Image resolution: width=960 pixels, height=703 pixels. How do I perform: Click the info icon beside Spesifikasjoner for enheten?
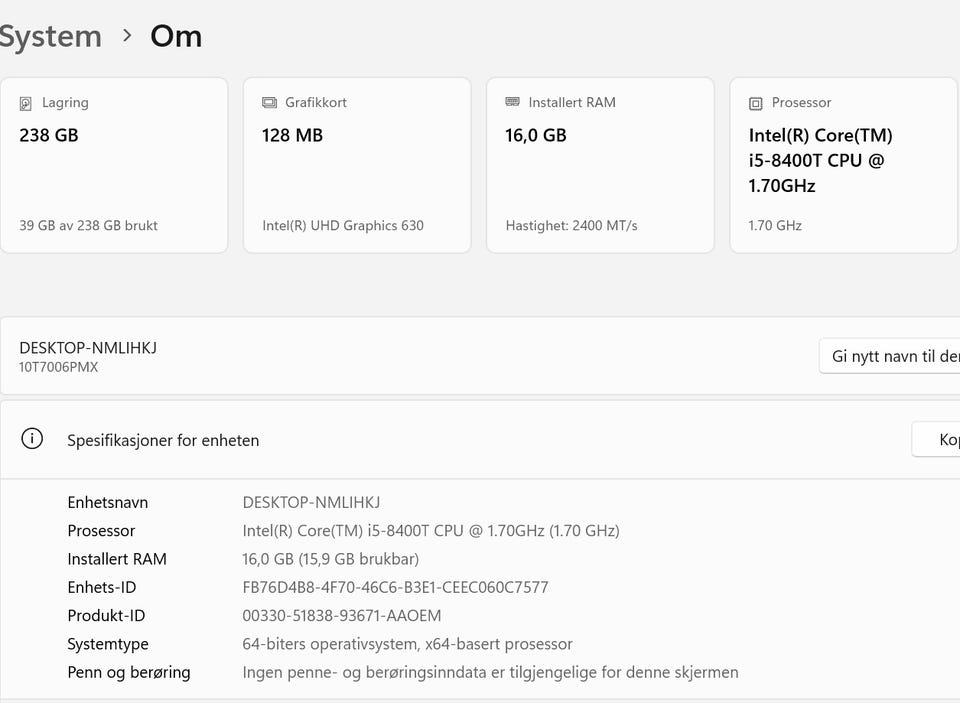[32, 438]
